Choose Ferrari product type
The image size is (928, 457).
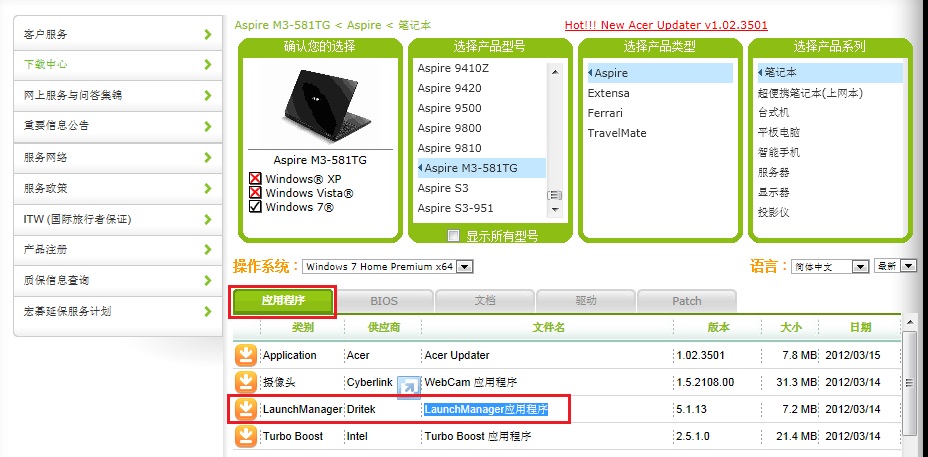[x=605, y=113]
